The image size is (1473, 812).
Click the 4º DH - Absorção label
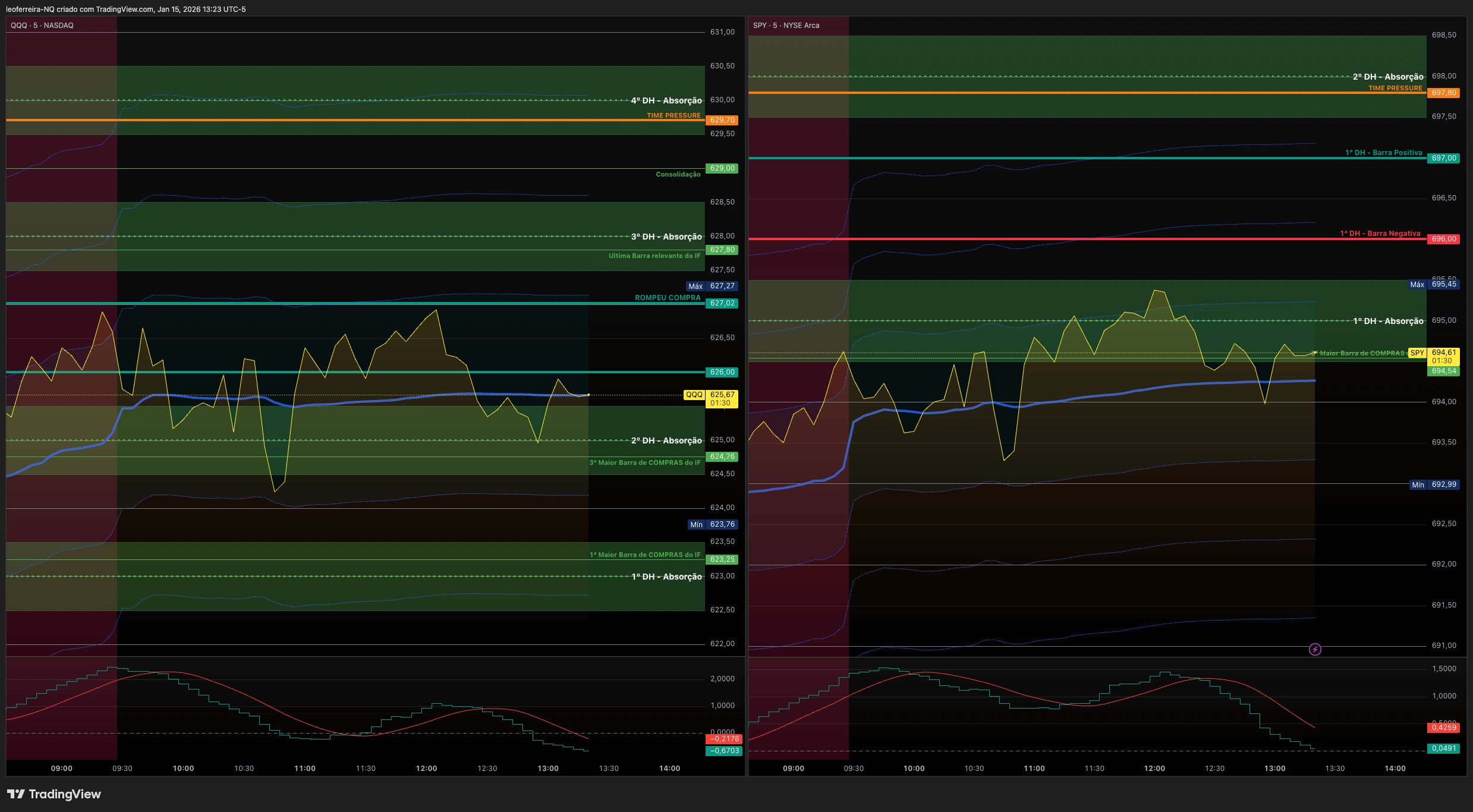(666, 100)
